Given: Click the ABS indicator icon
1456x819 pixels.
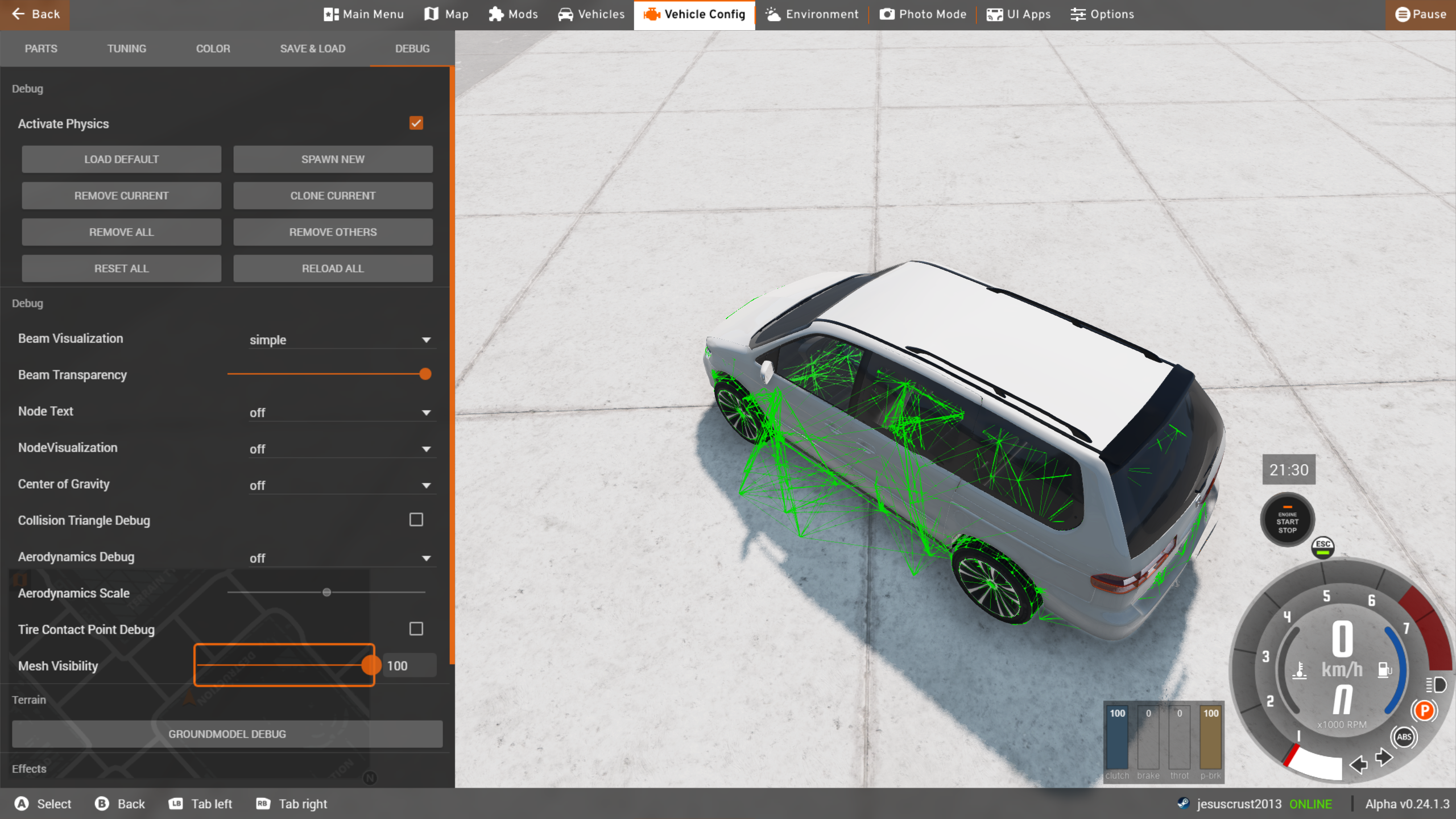Looking at the screenshot, I should click(1404, 737).
